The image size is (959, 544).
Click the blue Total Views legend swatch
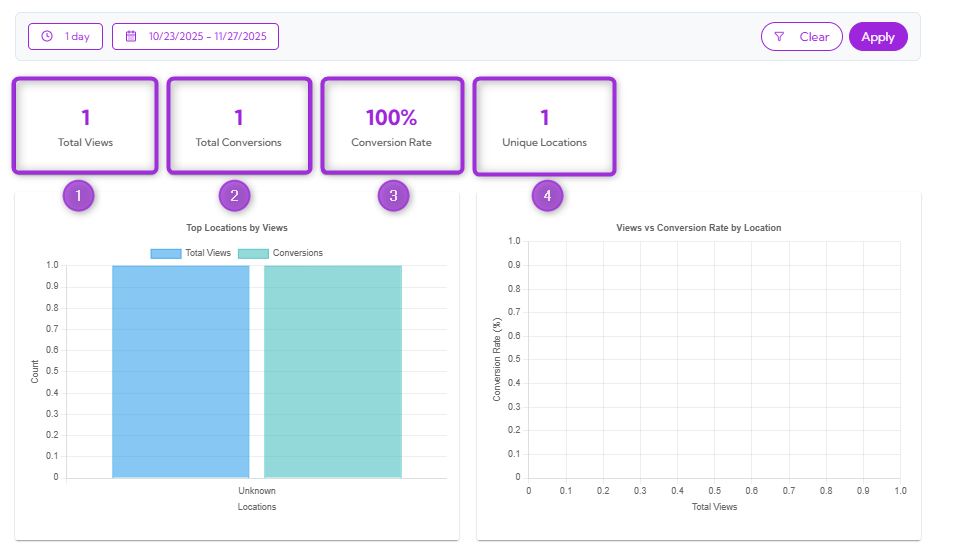[x=166, y=253]
